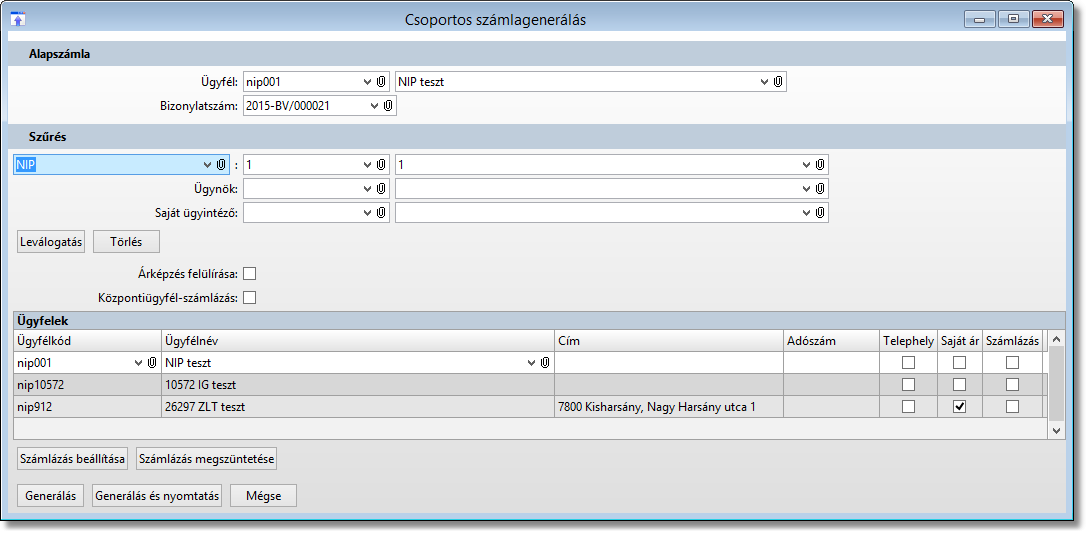Tick the Telephely checkbox for nip001
Screen dimensions: 1086x533
[908, 362]
